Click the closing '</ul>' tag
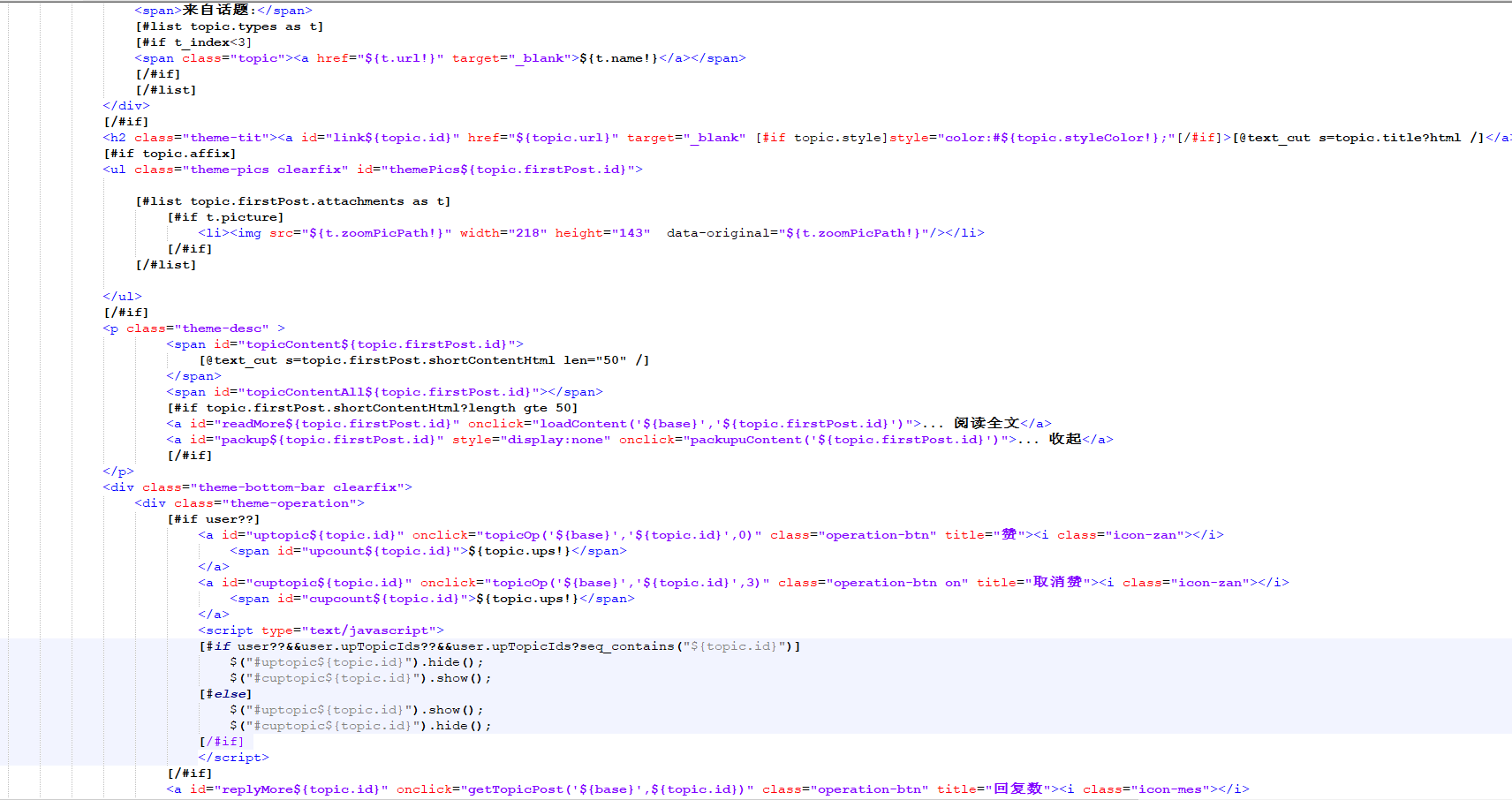 (122, 297)
